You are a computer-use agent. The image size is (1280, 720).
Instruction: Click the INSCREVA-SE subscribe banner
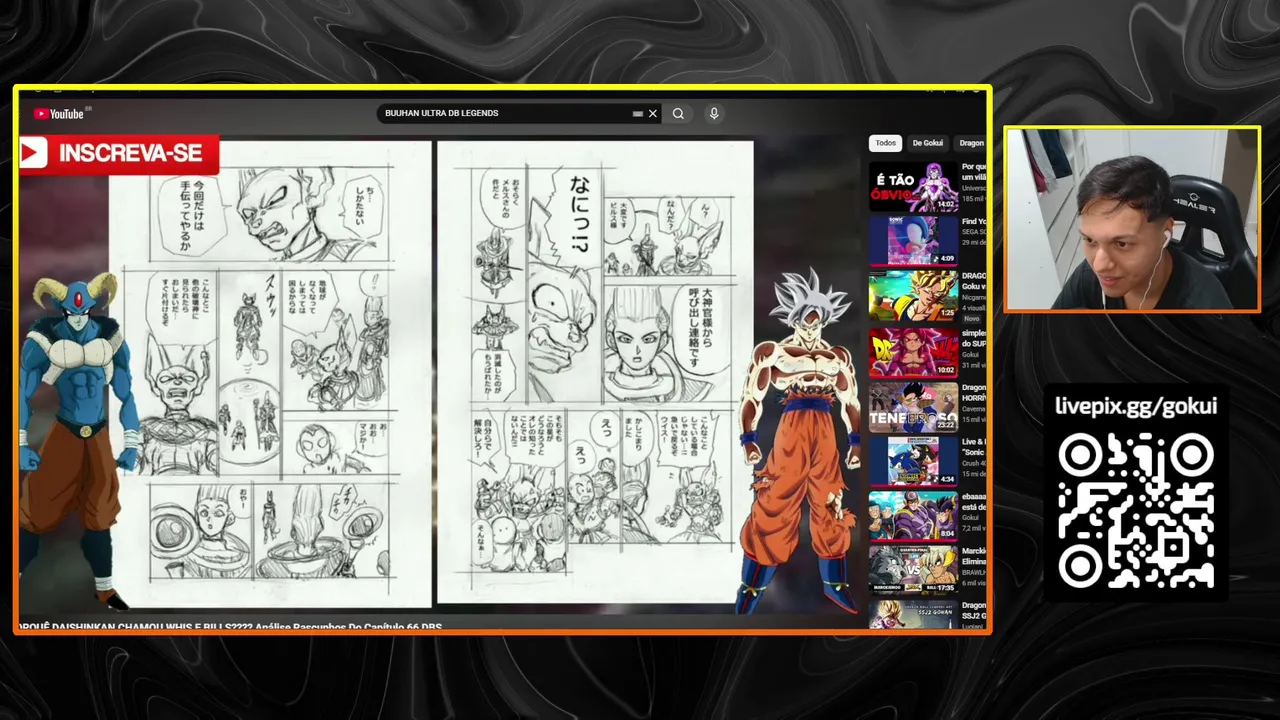coord(119,153)
